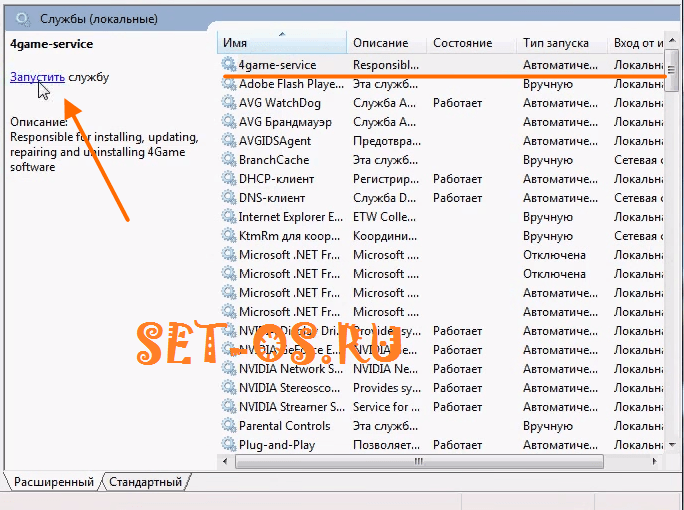Click the gear icon of Adobe Flash Player service
684x510 pixels.
(x=229, y=83)
